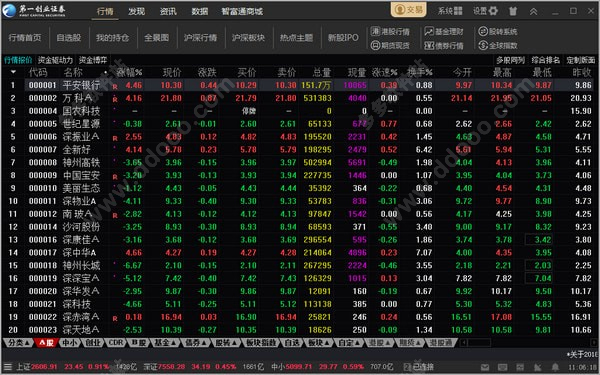The width and height of the screenshot is (600, 375).
Task: Open the 设置 gear settings
Action: pos(485,11)
